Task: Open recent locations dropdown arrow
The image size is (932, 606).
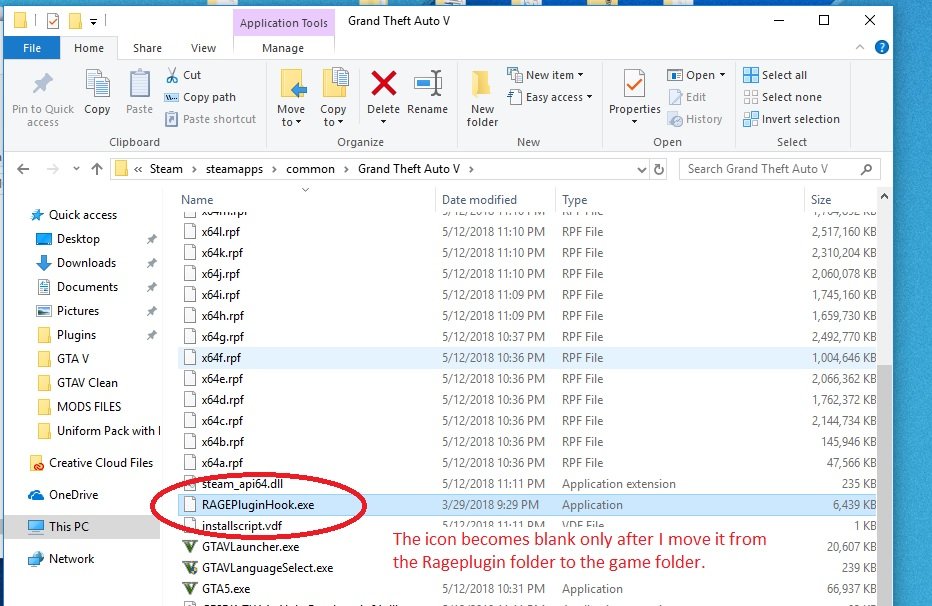Action: click(x=76, y=169)
